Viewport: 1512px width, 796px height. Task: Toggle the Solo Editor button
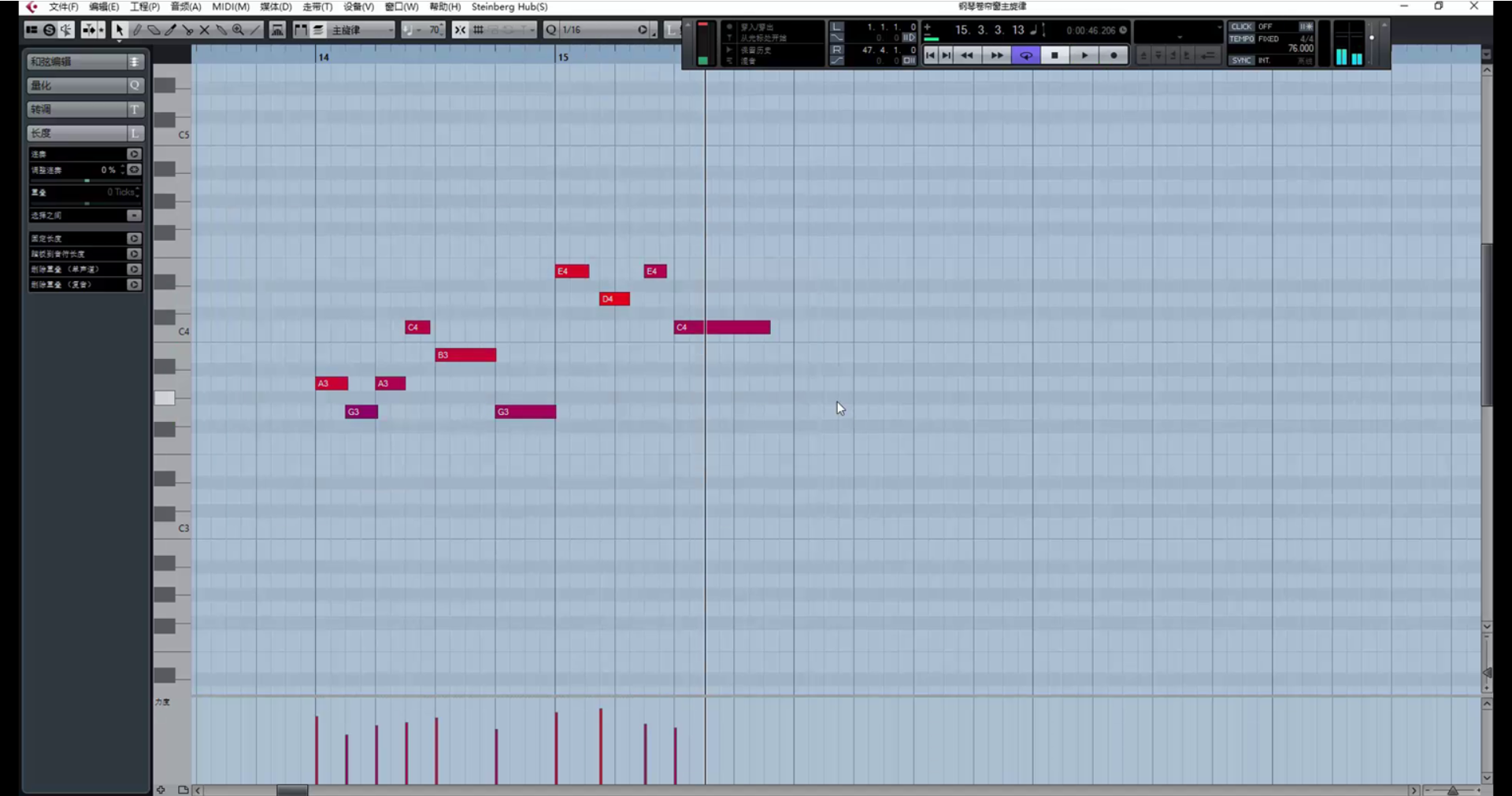(x=49, y=30)
